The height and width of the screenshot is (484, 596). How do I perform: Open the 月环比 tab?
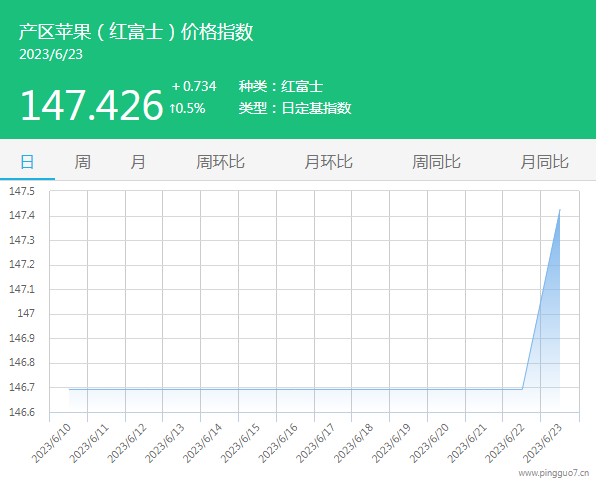328,162
